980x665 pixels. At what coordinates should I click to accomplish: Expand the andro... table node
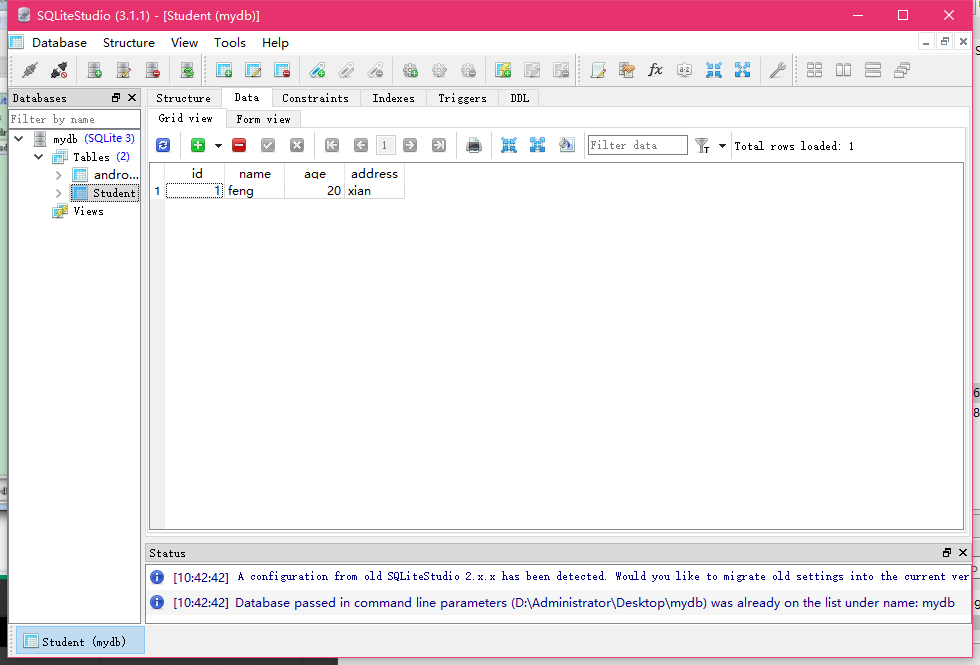tap(59, 175)
